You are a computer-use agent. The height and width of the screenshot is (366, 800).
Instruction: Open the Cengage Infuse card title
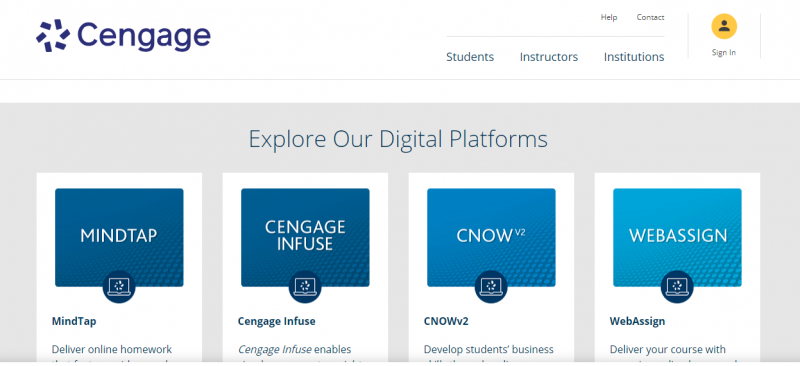click(277, 322)
